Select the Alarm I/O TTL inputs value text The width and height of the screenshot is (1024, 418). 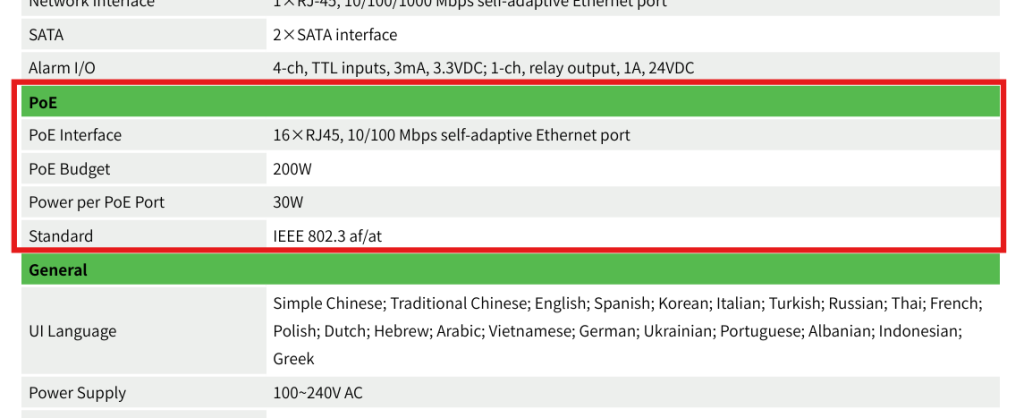[483, 68]
